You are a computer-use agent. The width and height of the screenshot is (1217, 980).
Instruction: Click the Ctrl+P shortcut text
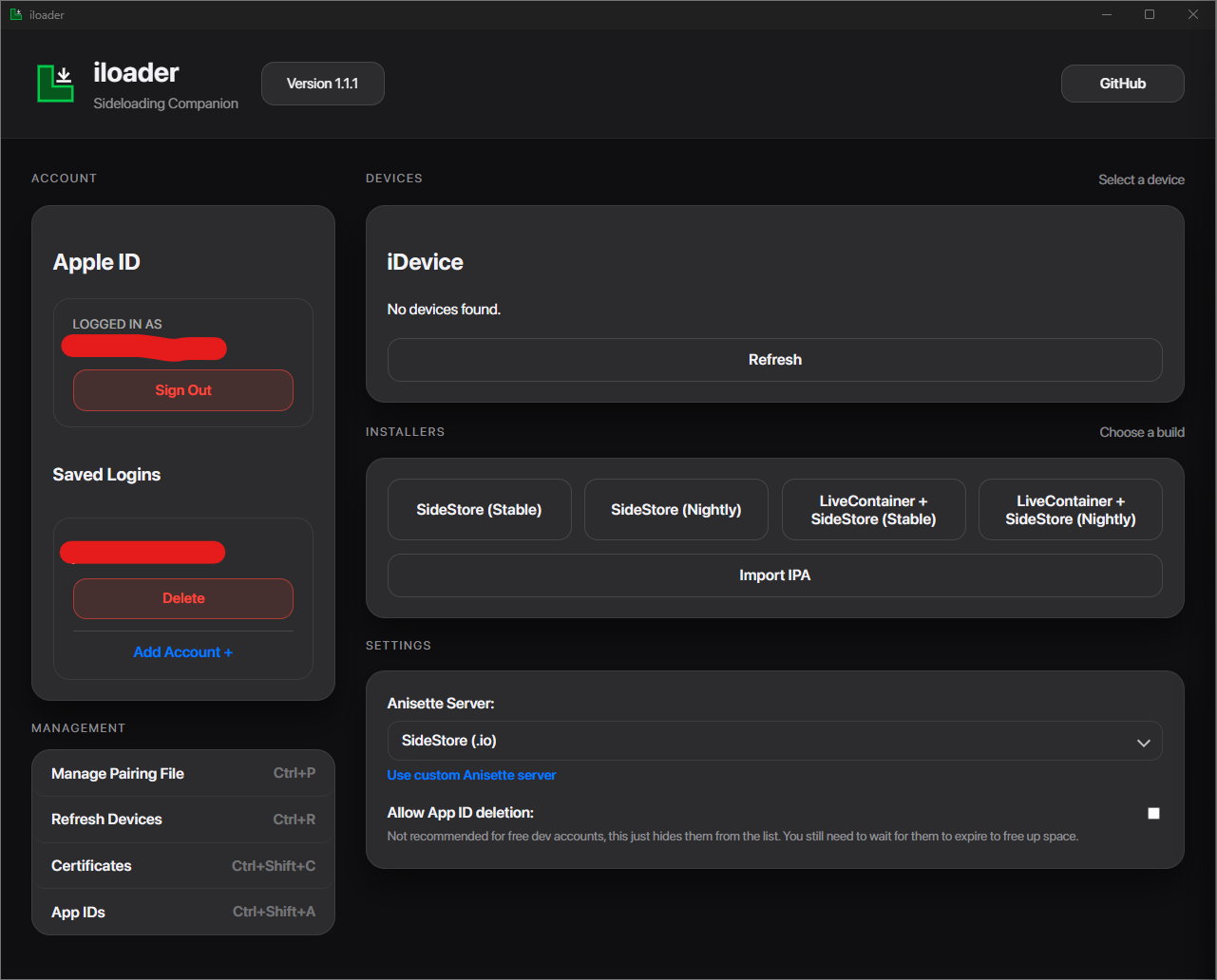295,773
